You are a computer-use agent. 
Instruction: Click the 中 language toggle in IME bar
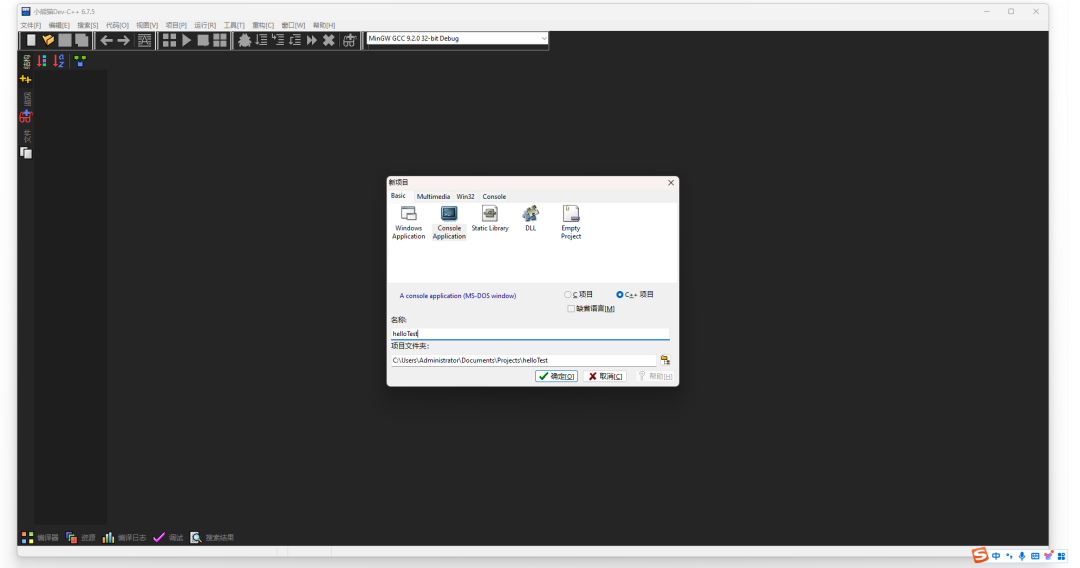pos(996,556)
